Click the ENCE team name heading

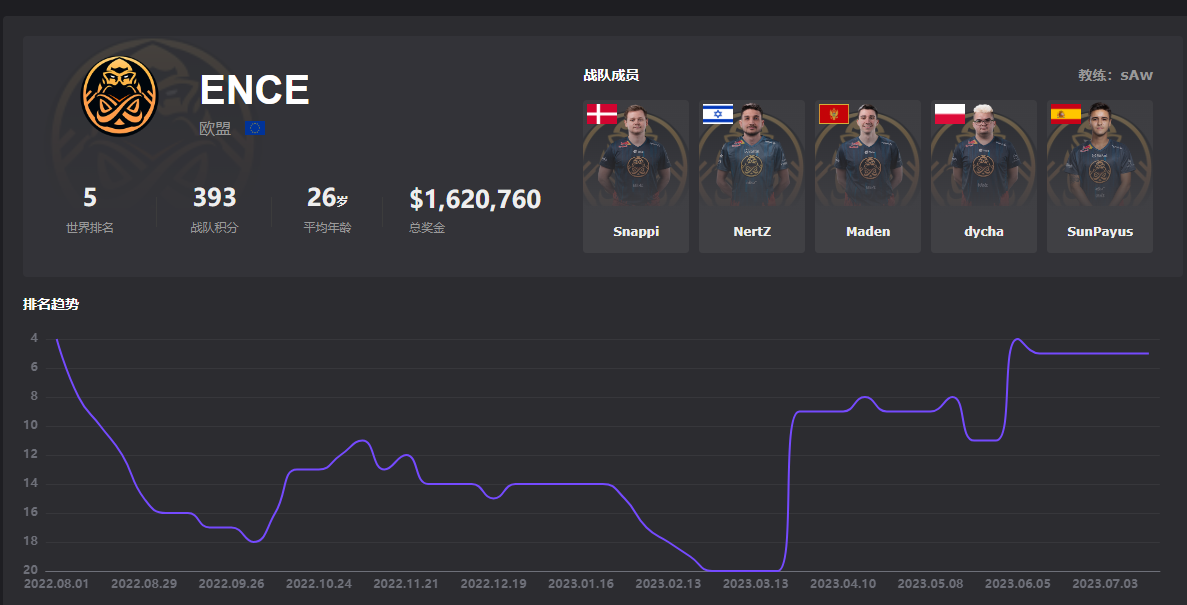254,91
